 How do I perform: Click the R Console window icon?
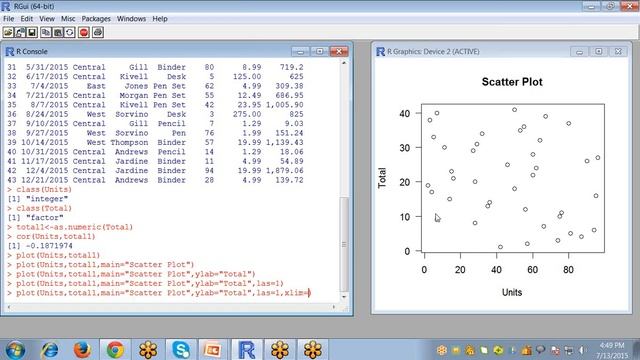pos(9,51)
